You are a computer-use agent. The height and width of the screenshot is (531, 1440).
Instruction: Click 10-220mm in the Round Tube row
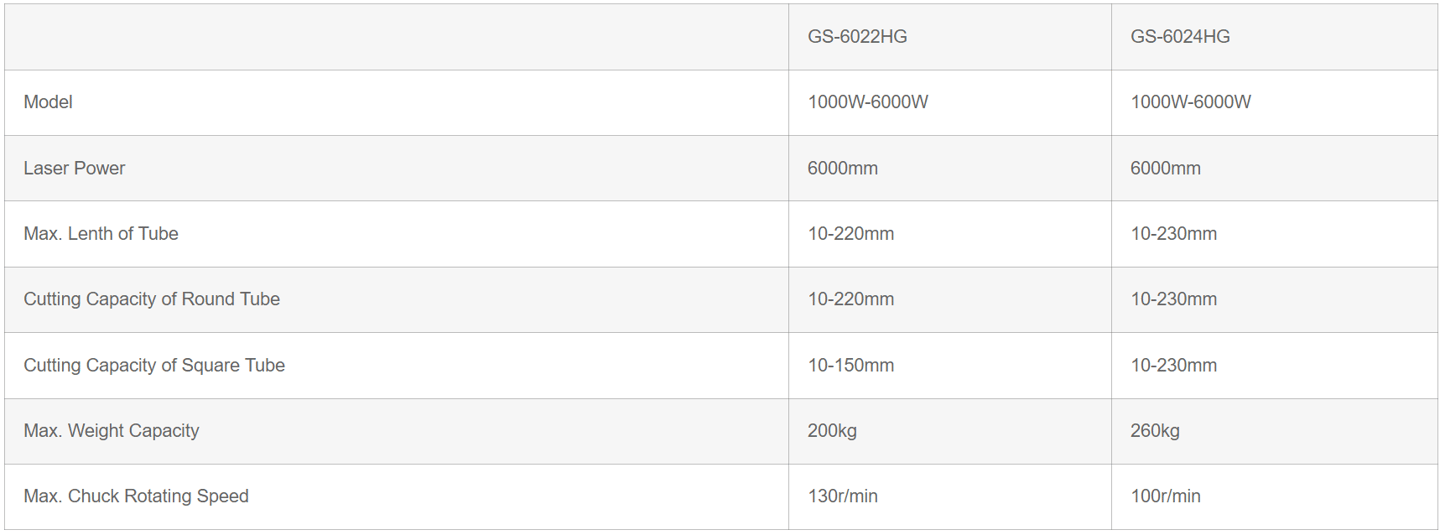(x=851, y=299)
